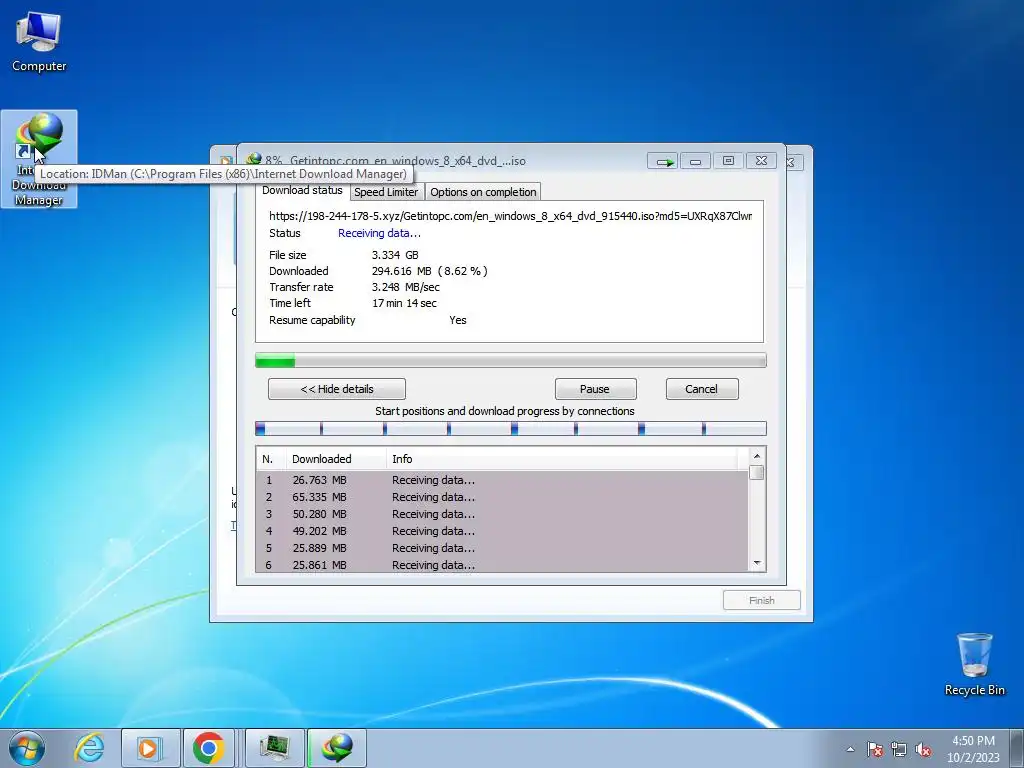Select the Internet Download Manager taskbar button
Viewport: 1024px width, 768px height.
tap(337, 748)
